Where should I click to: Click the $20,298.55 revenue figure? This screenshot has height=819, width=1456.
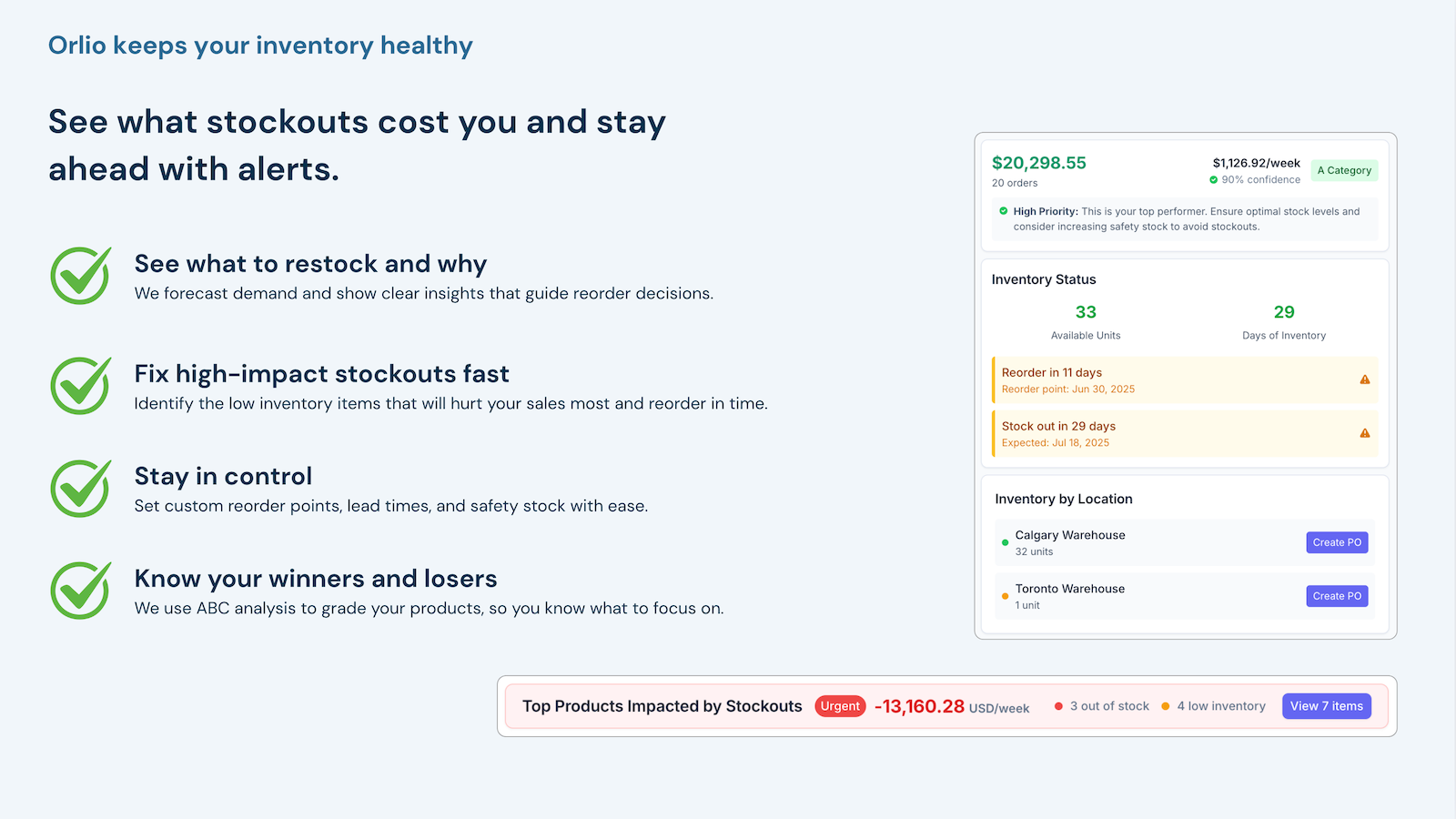tap(1039, 163)
